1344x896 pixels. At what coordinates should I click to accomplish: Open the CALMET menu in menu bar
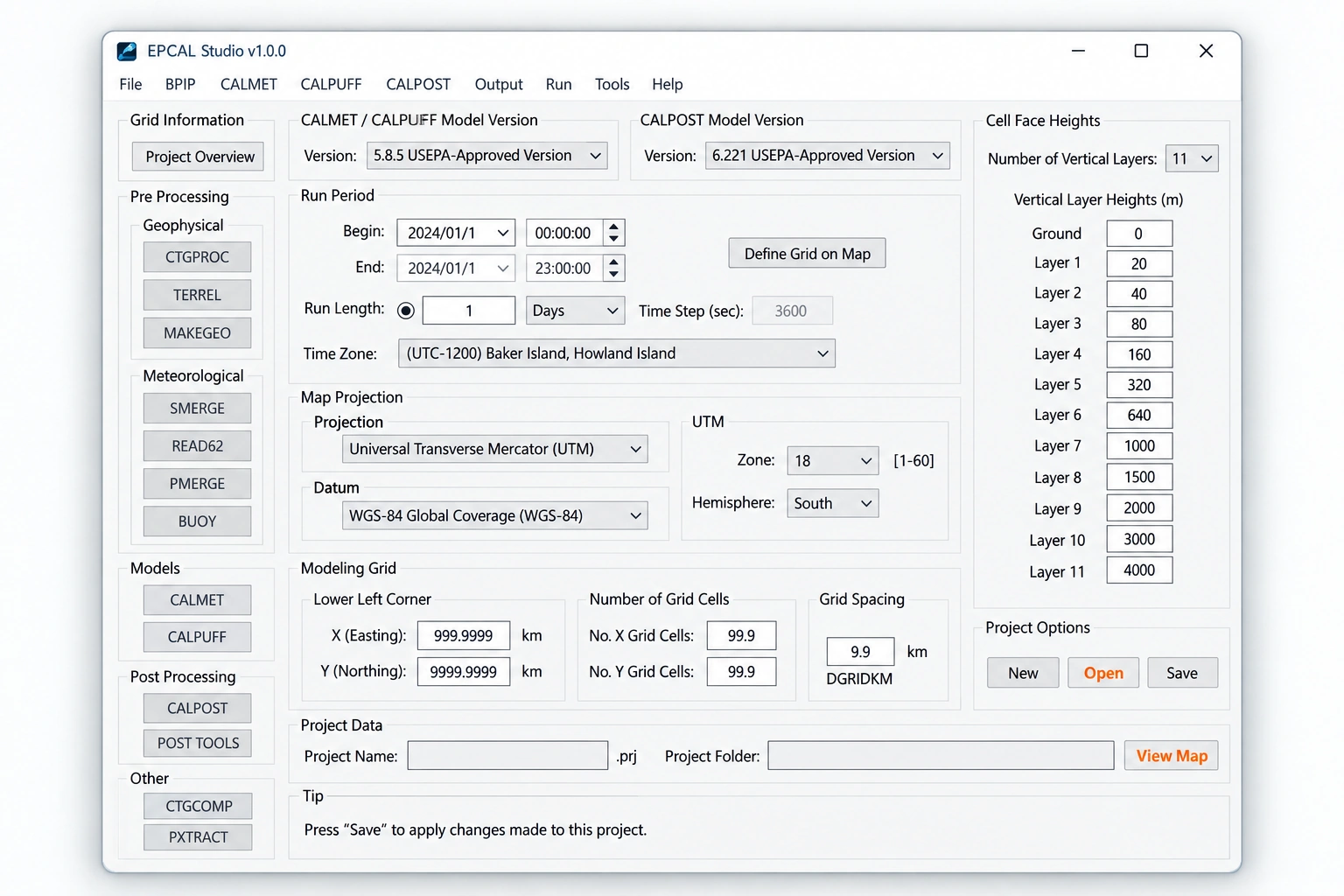(x=248, y=84)
